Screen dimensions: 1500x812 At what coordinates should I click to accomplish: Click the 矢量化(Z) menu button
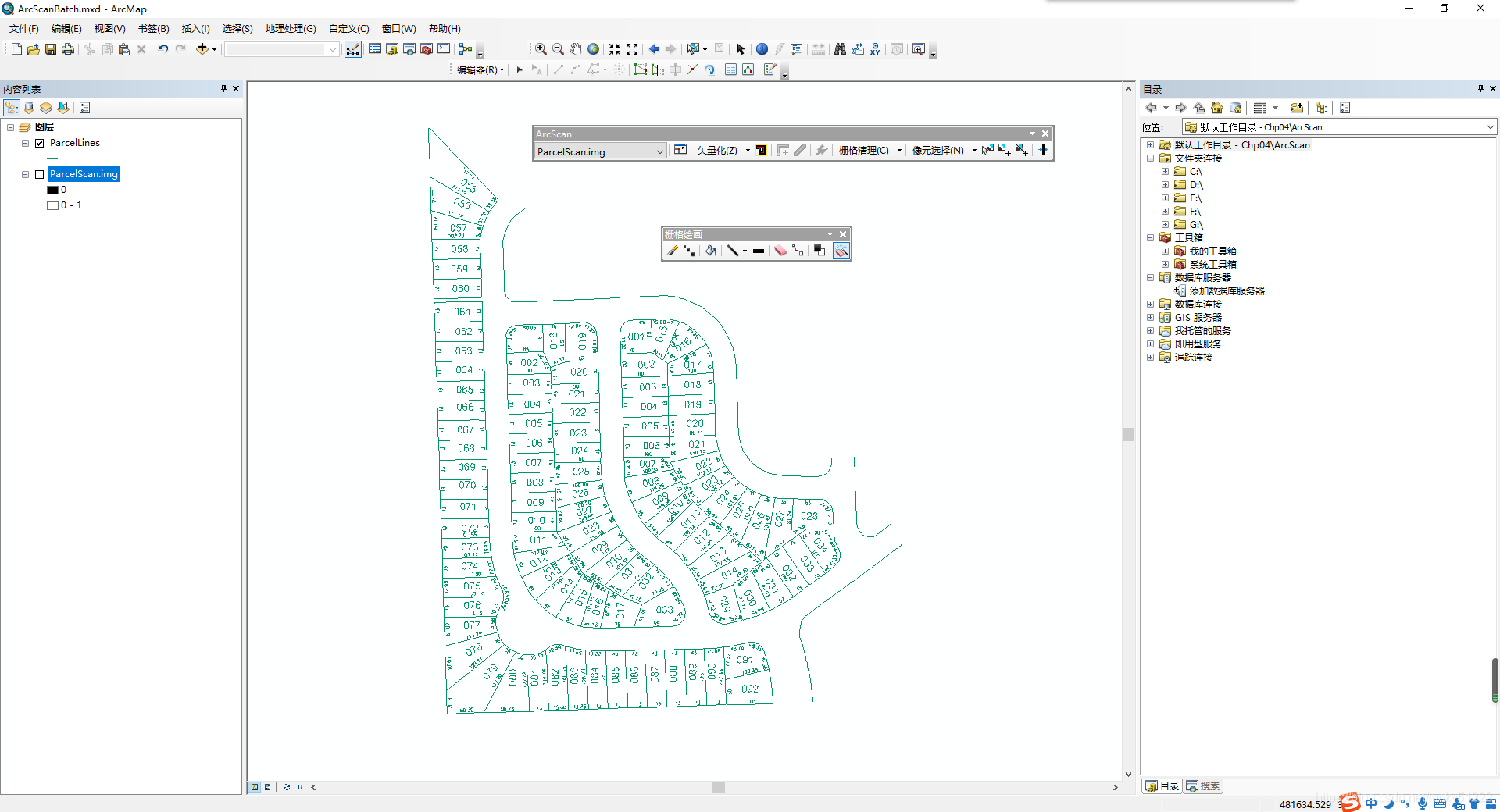tap(717, 151)
